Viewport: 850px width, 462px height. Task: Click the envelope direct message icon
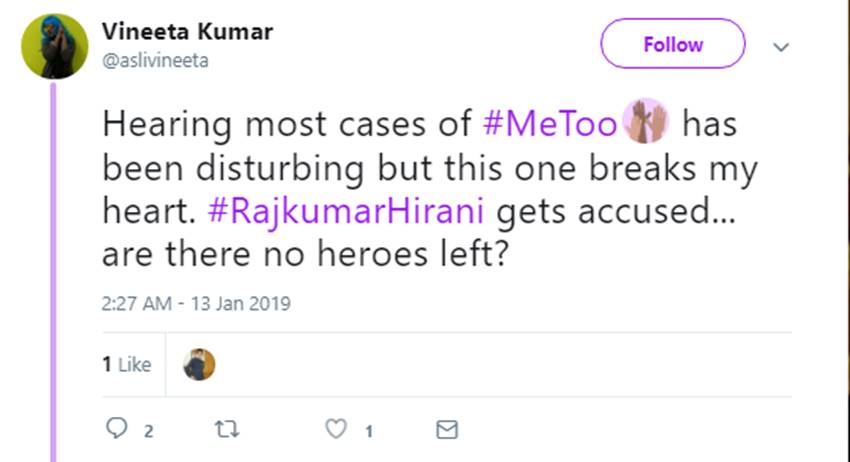[447, 430]
